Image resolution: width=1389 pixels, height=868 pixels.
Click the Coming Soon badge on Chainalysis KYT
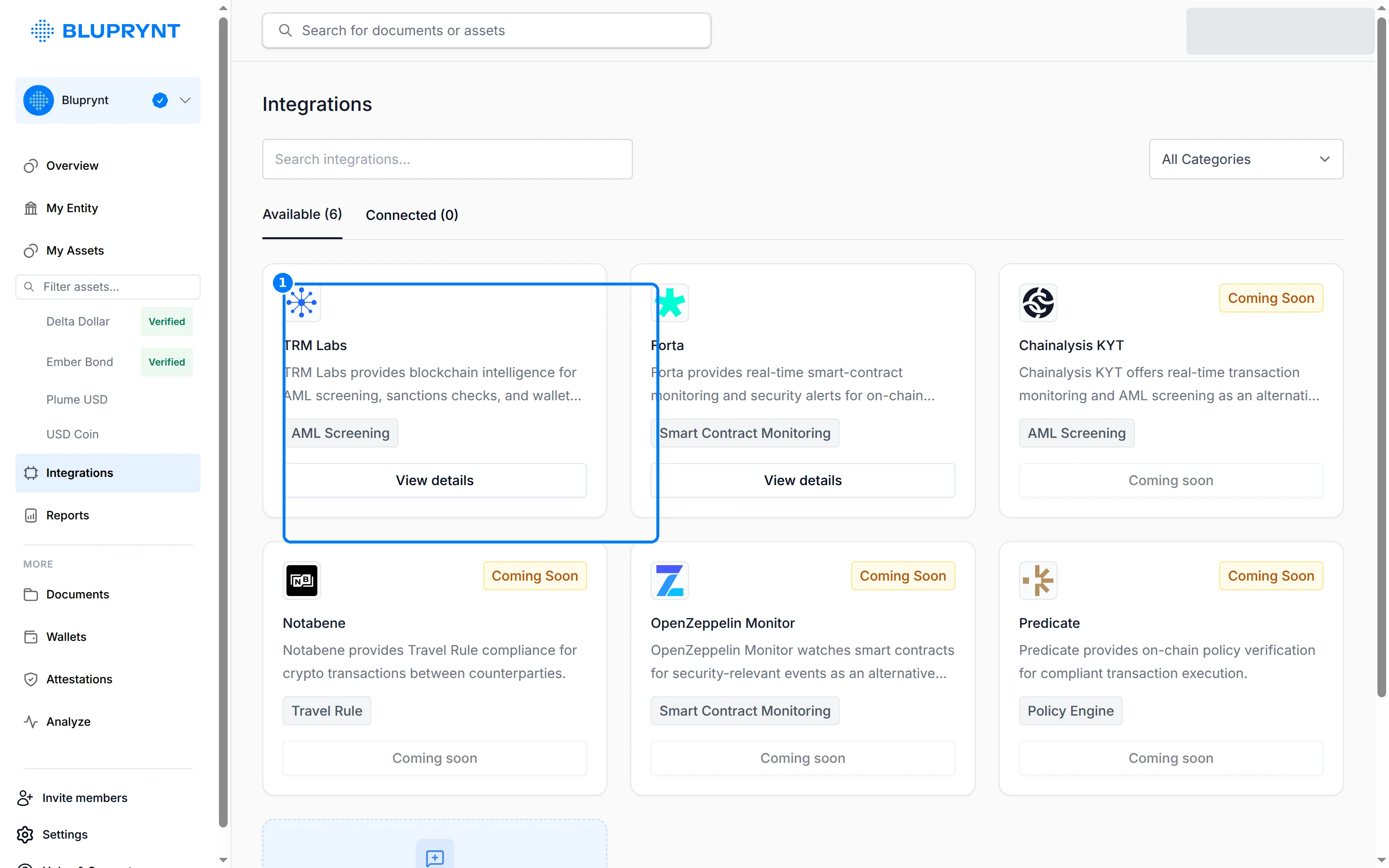click(1270, 298)
